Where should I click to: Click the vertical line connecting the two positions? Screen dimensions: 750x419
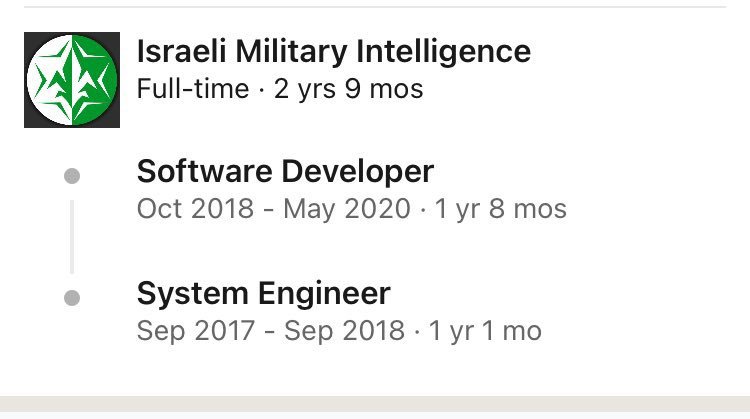[72, 237]
